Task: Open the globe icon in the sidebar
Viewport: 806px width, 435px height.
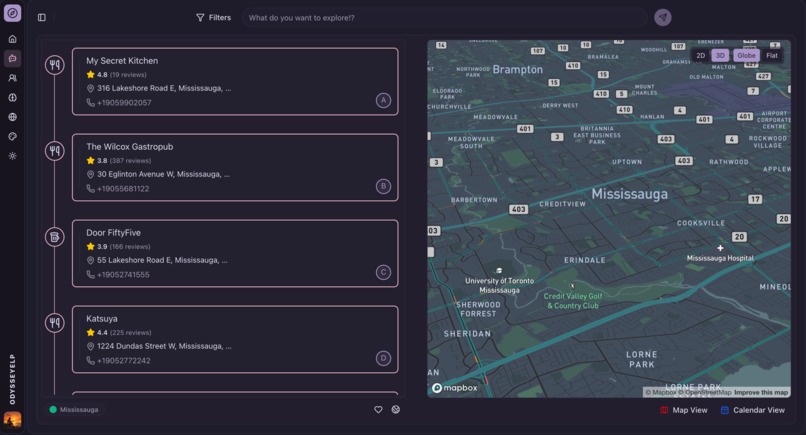Action: (x=12, y=117)
